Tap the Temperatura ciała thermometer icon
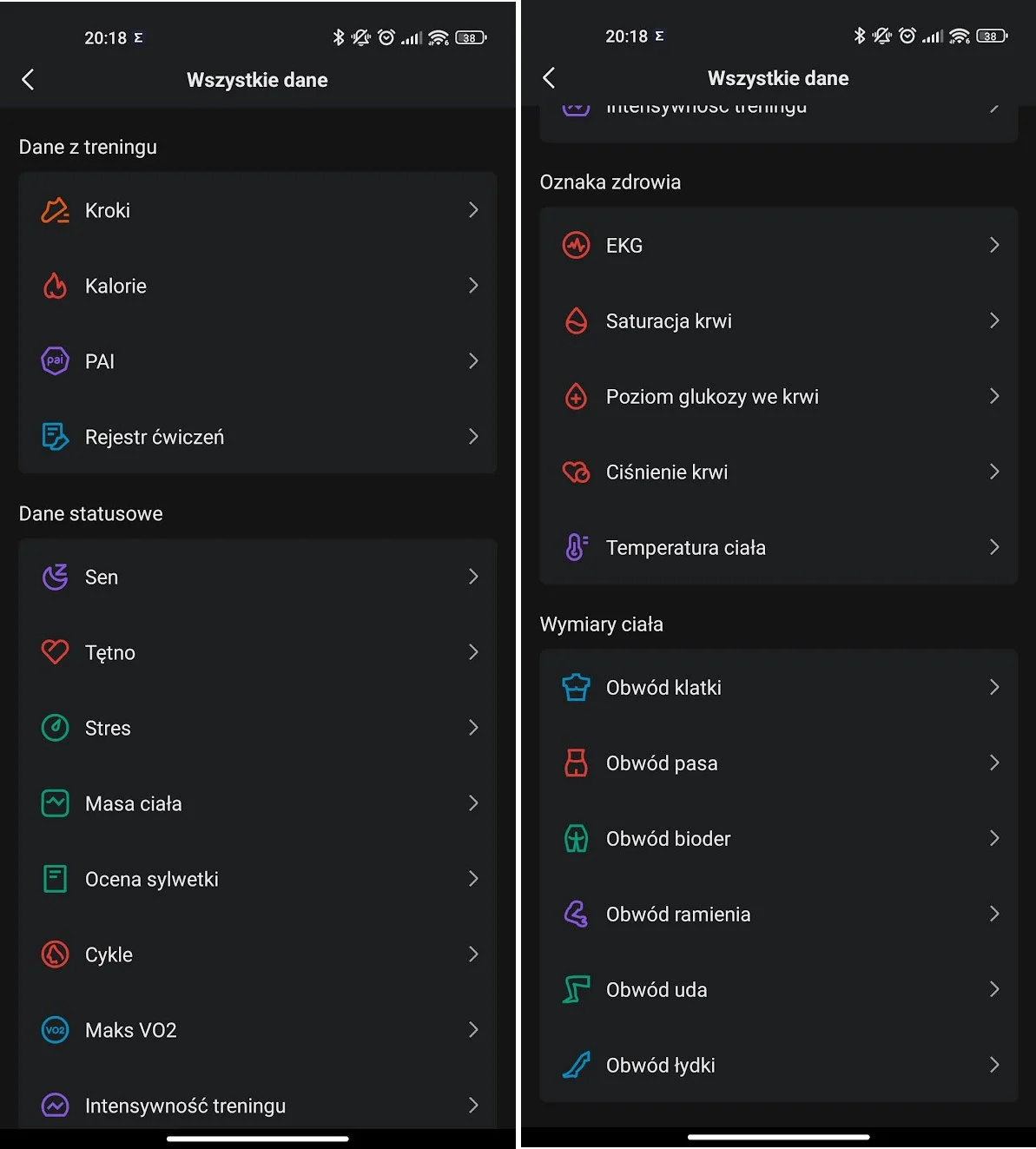Viewport: 1036px width, 1149px height. [x=576, y=547]
